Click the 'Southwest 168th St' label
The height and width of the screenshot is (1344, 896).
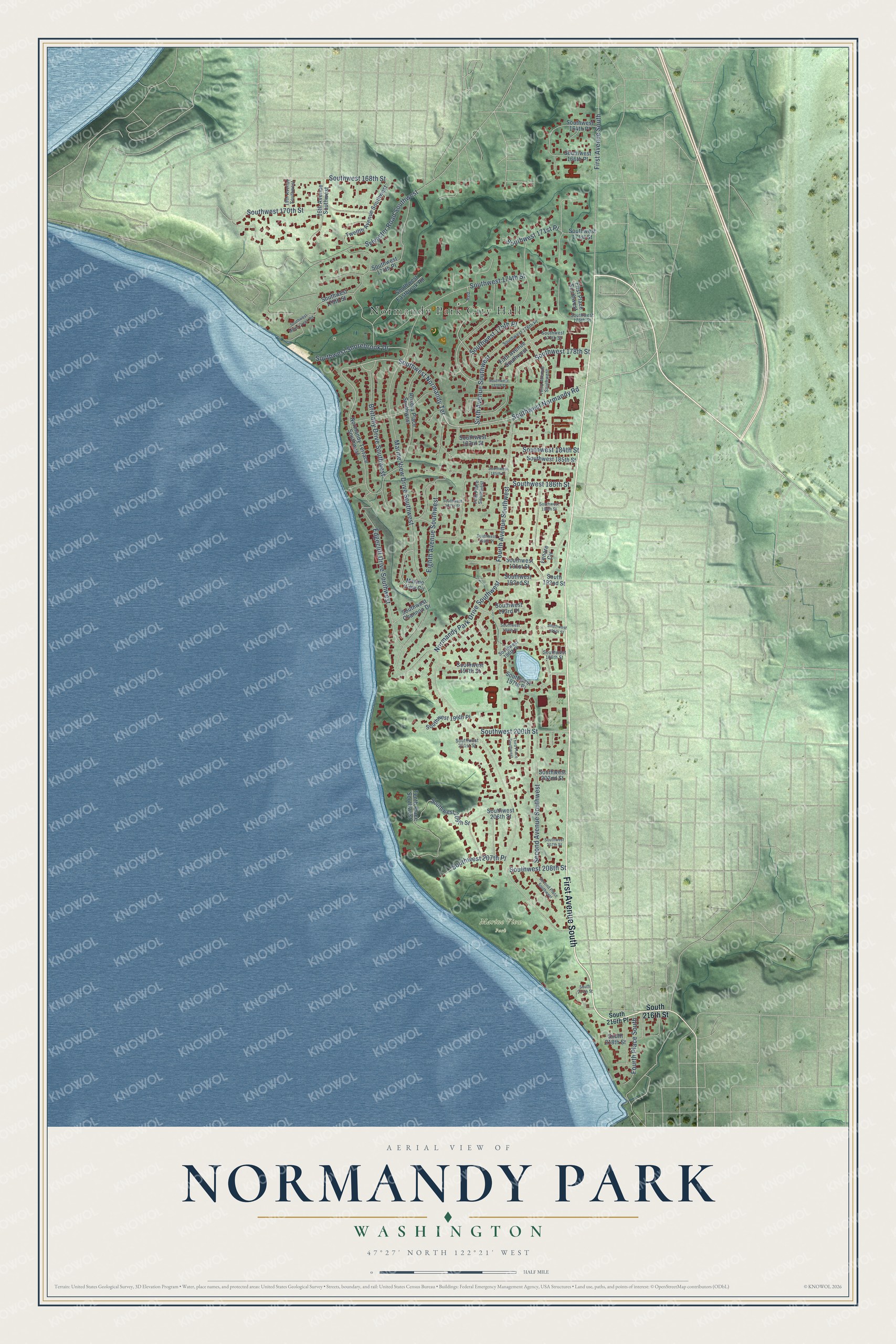click(x=357, y=178)
